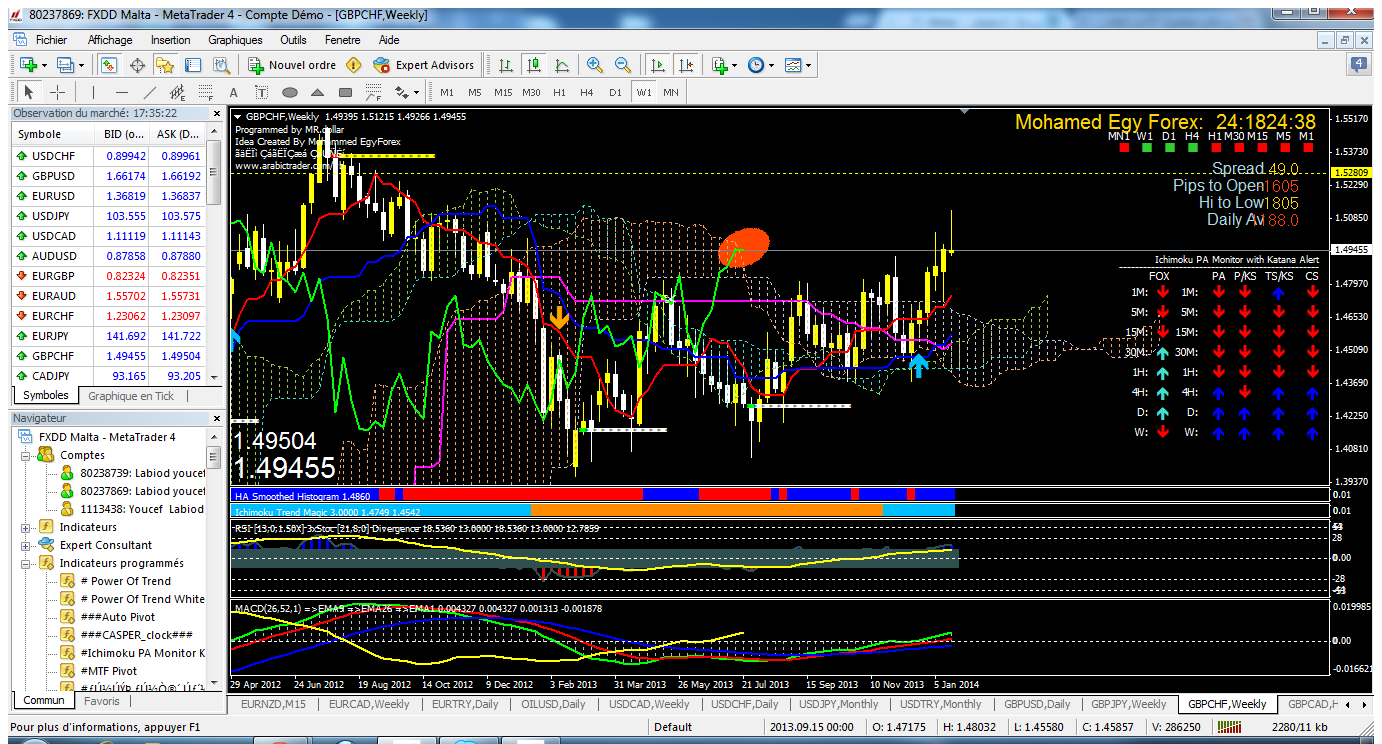1382x744 pixels.
Task: Open the Strategy Tester icon
Action: [x=221, y=65]
